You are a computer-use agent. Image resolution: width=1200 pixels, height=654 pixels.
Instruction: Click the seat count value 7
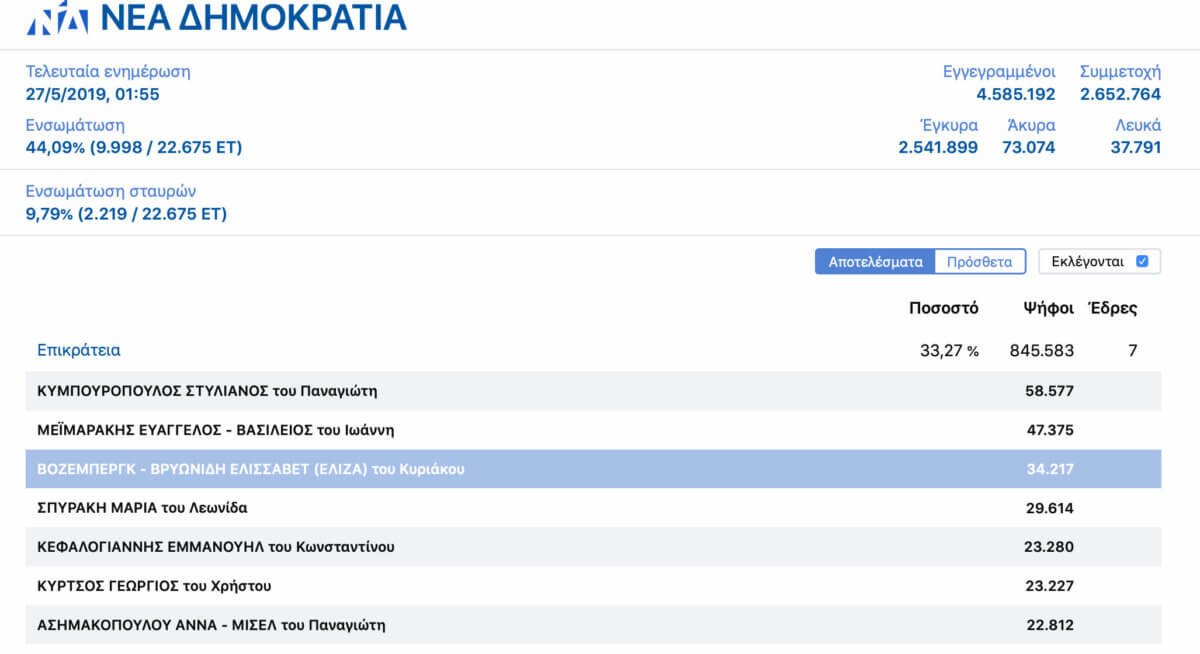1132,351
